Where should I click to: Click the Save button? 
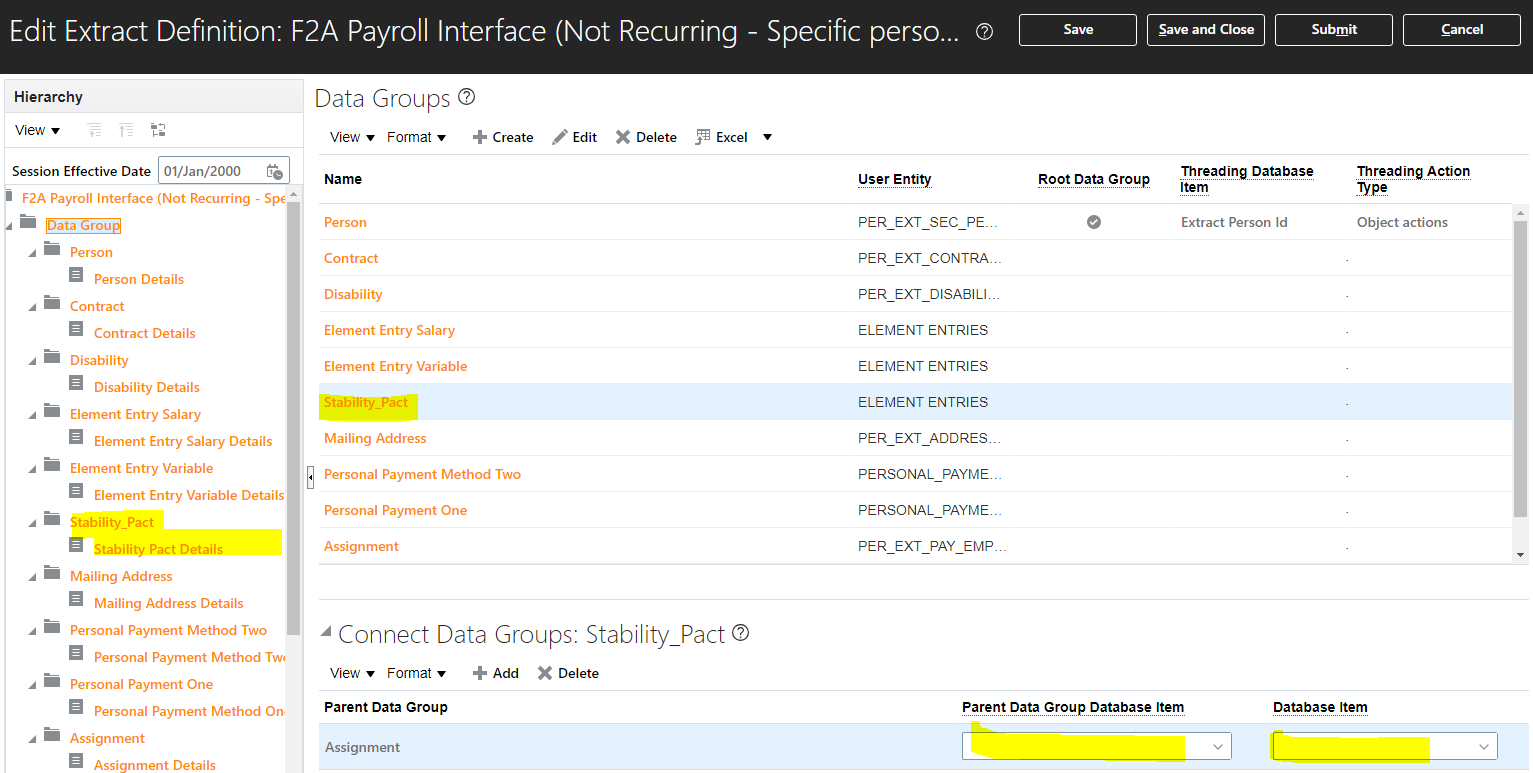point(1078,30)
